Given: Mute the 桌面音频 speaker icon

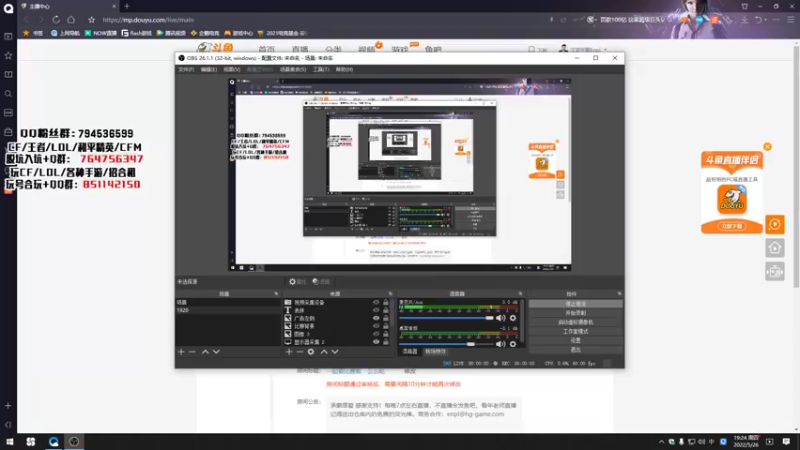Looking at the screenshot, I should [x=501, y=344].
